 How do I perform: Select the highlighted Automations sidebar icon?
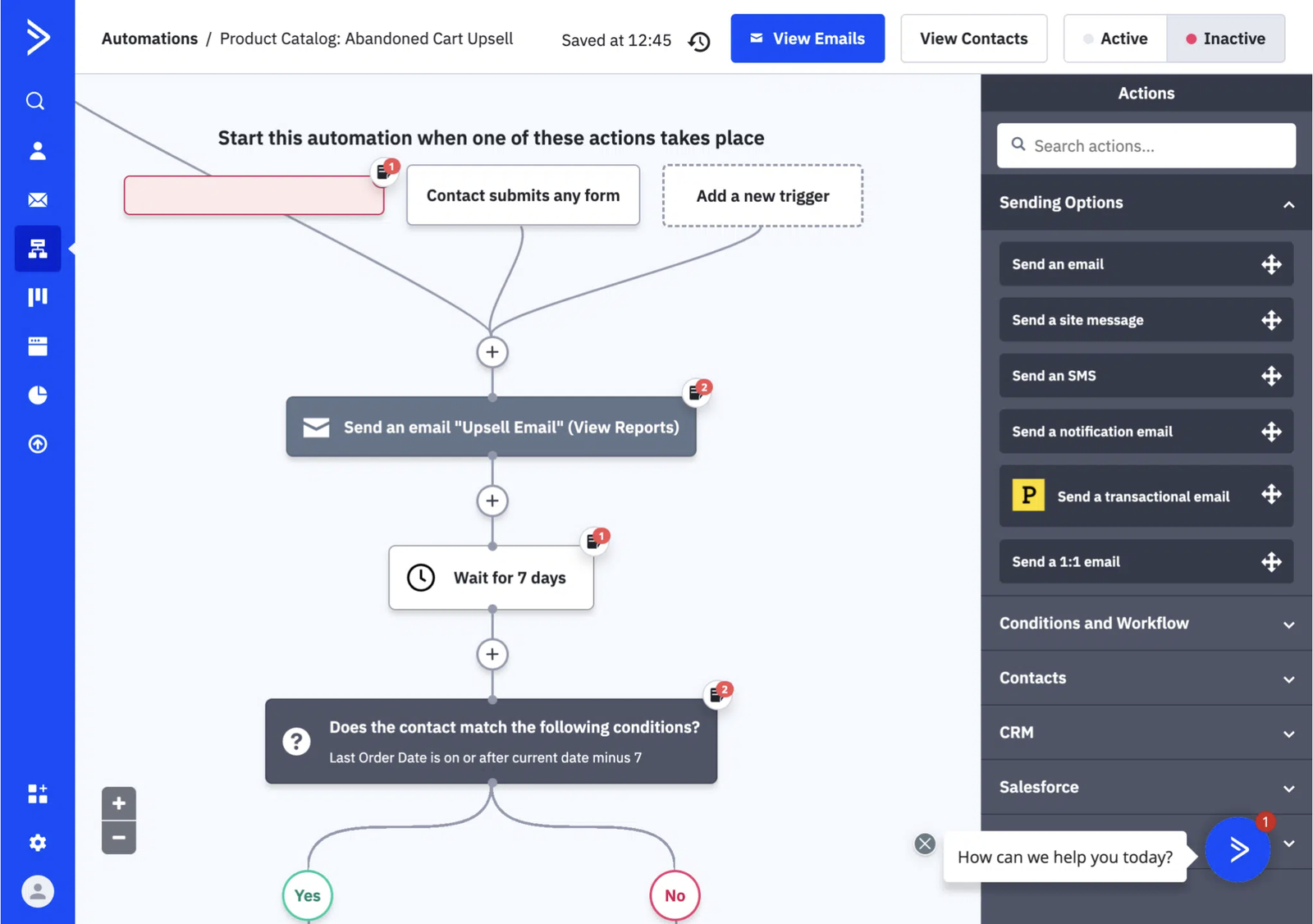[x=37, y=248]
